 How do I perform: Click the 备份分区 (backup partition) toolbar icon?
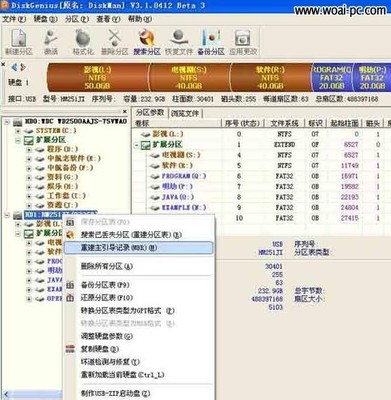coord(211,42)
